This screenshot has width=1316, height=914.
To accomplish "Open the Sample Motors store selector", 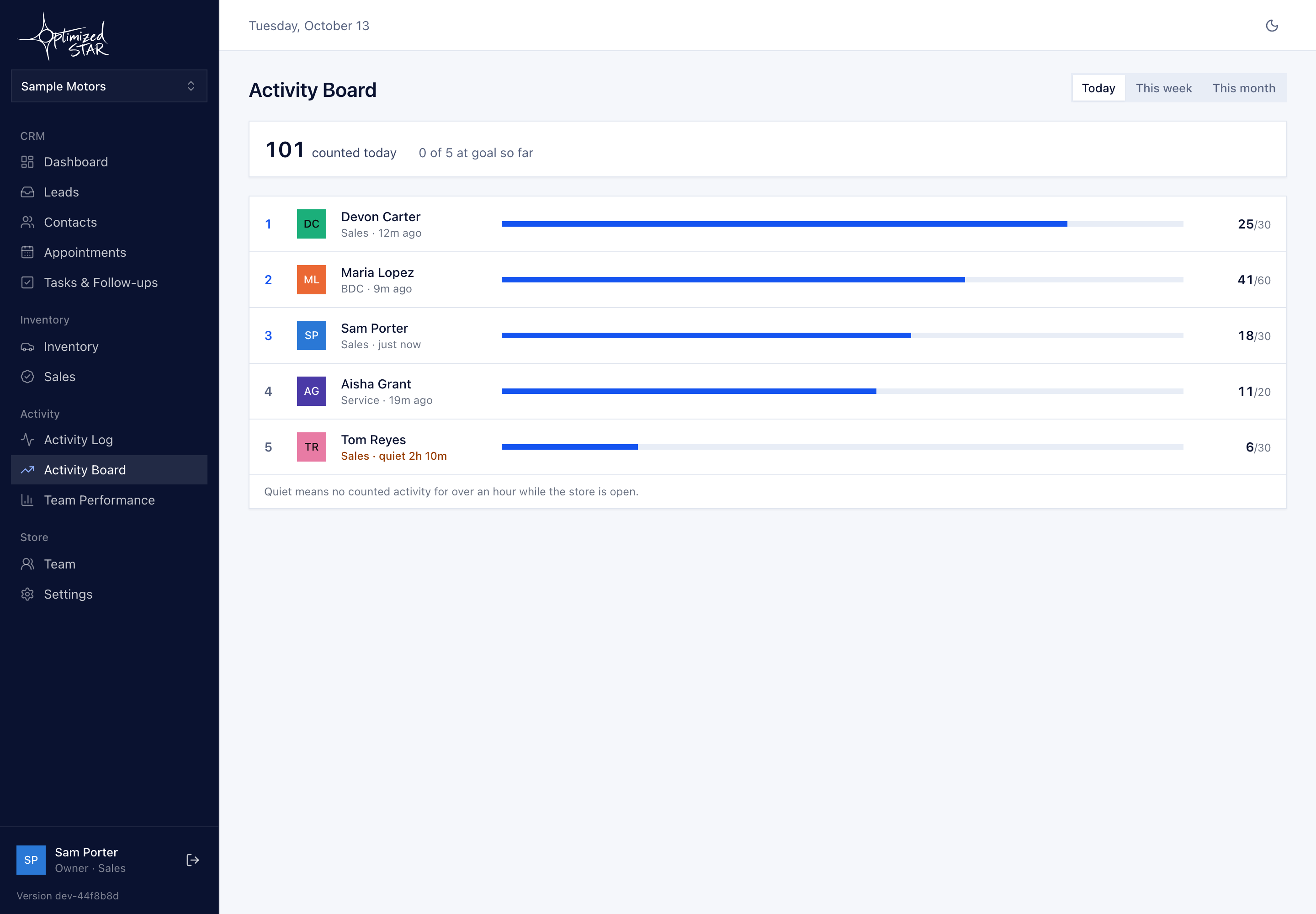I will click(x=109, y=86).
